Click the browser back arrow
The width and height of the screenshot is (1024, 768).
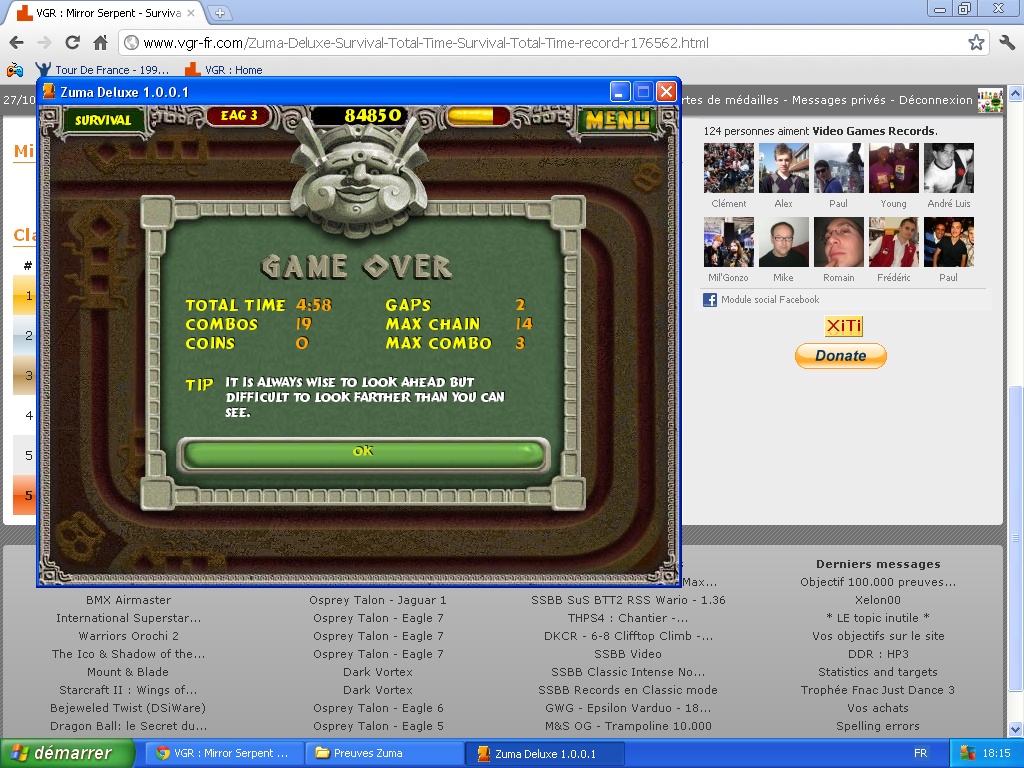pyautogui.click(x=16, y=43)
